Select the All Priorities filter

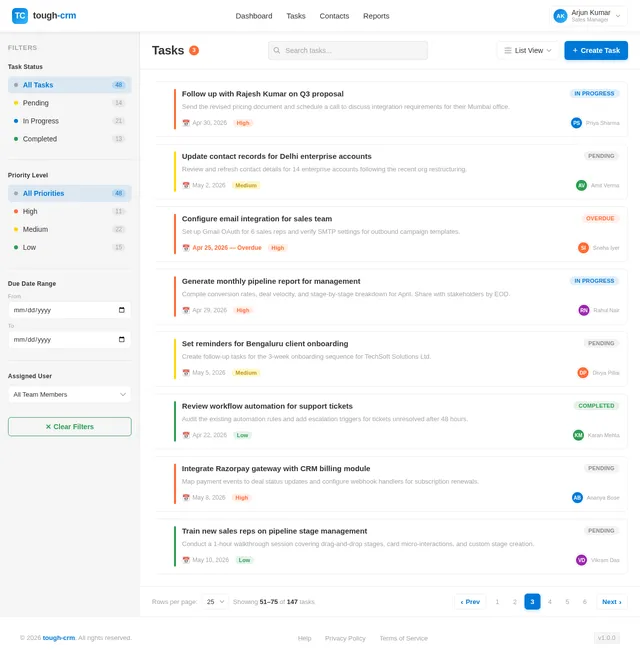[70, 193]
